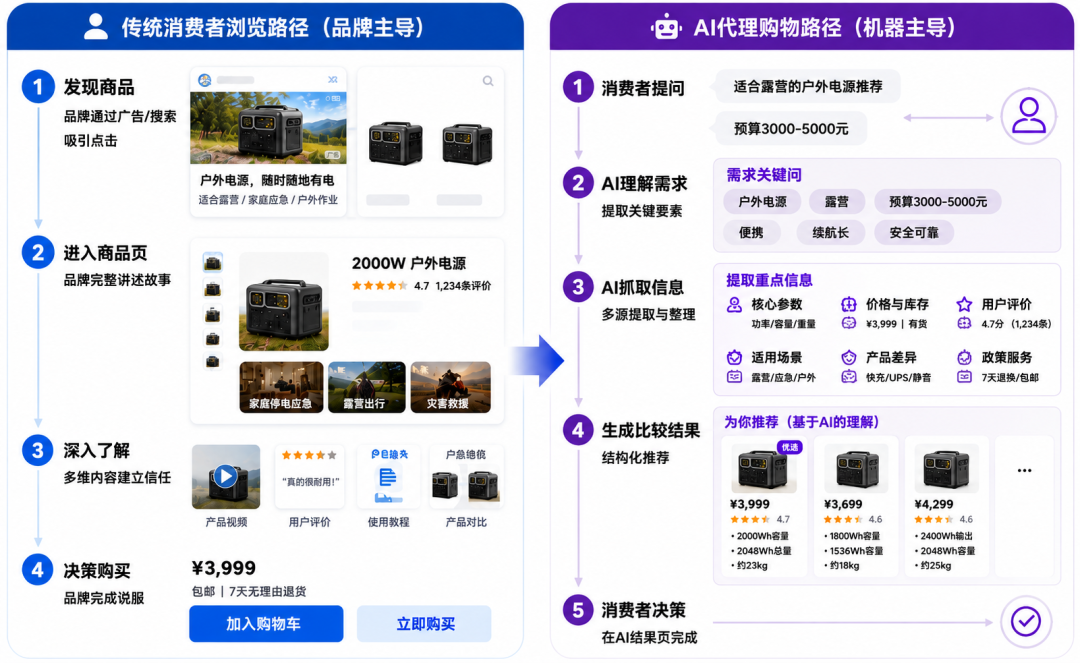The height and width of the screenshot is (663, 1080).
Task: Click the ad card browser logo icon
Action: [x=205, y=80]
